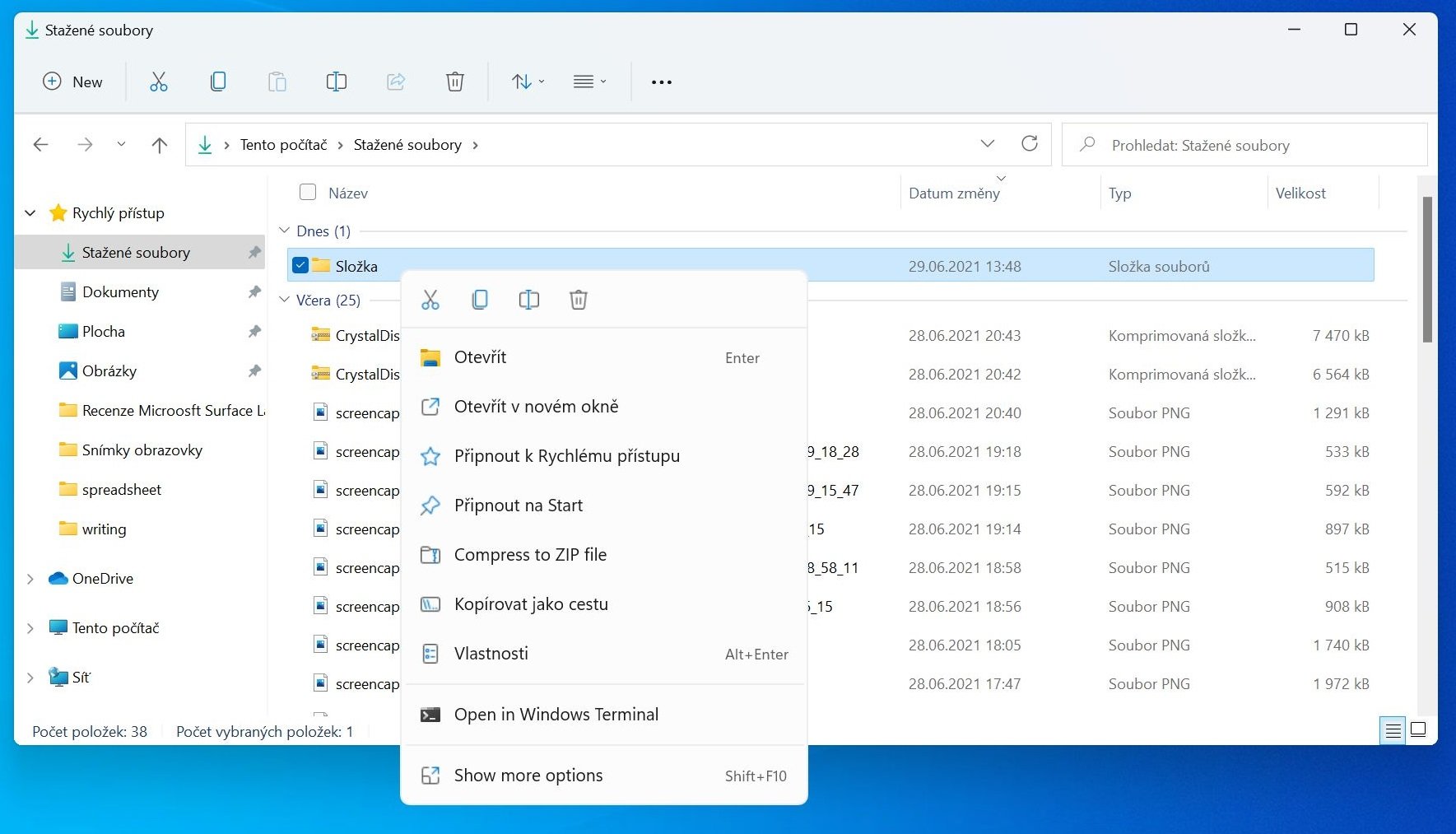The image size is (1456, 834).
Task: Click the Rename icon in the context menu
Action: [x=529, y=300]
